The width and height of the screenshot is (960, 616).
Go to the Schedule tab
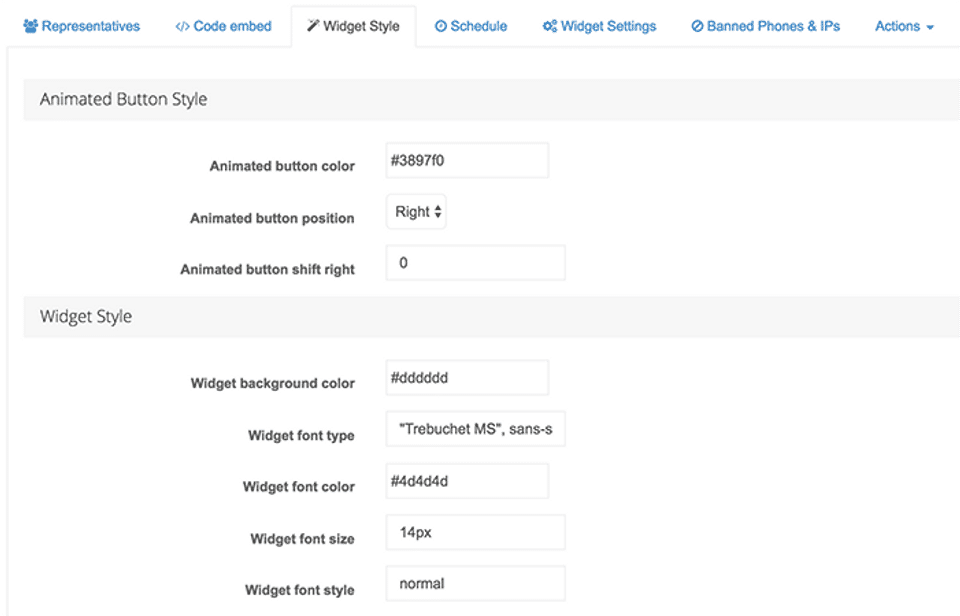coord(478,26)
